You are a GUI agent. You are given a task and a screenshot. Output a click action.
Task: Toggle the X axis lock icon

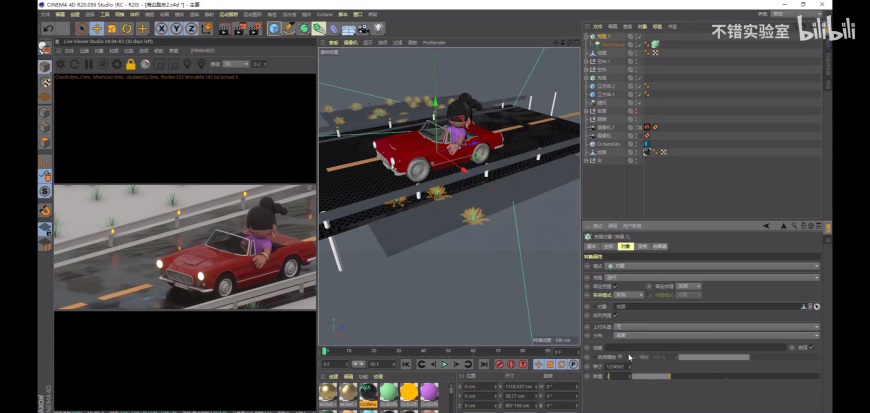point(162,29)
